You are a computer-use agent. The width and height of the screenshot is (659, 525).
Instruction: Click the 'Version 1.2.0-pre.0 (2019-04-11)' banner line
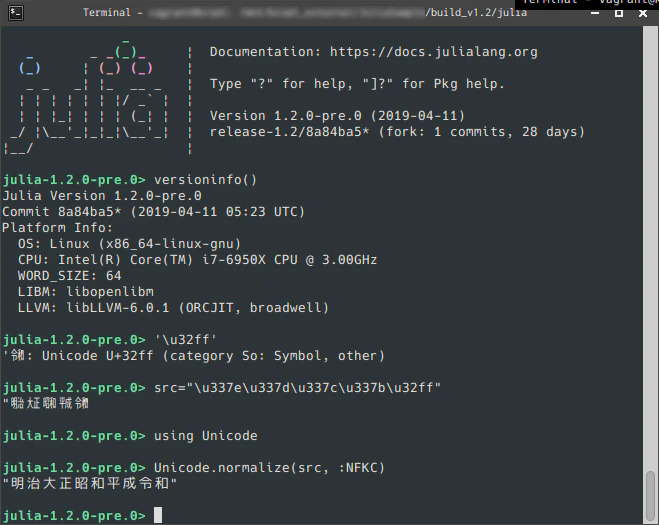[337, 116]
